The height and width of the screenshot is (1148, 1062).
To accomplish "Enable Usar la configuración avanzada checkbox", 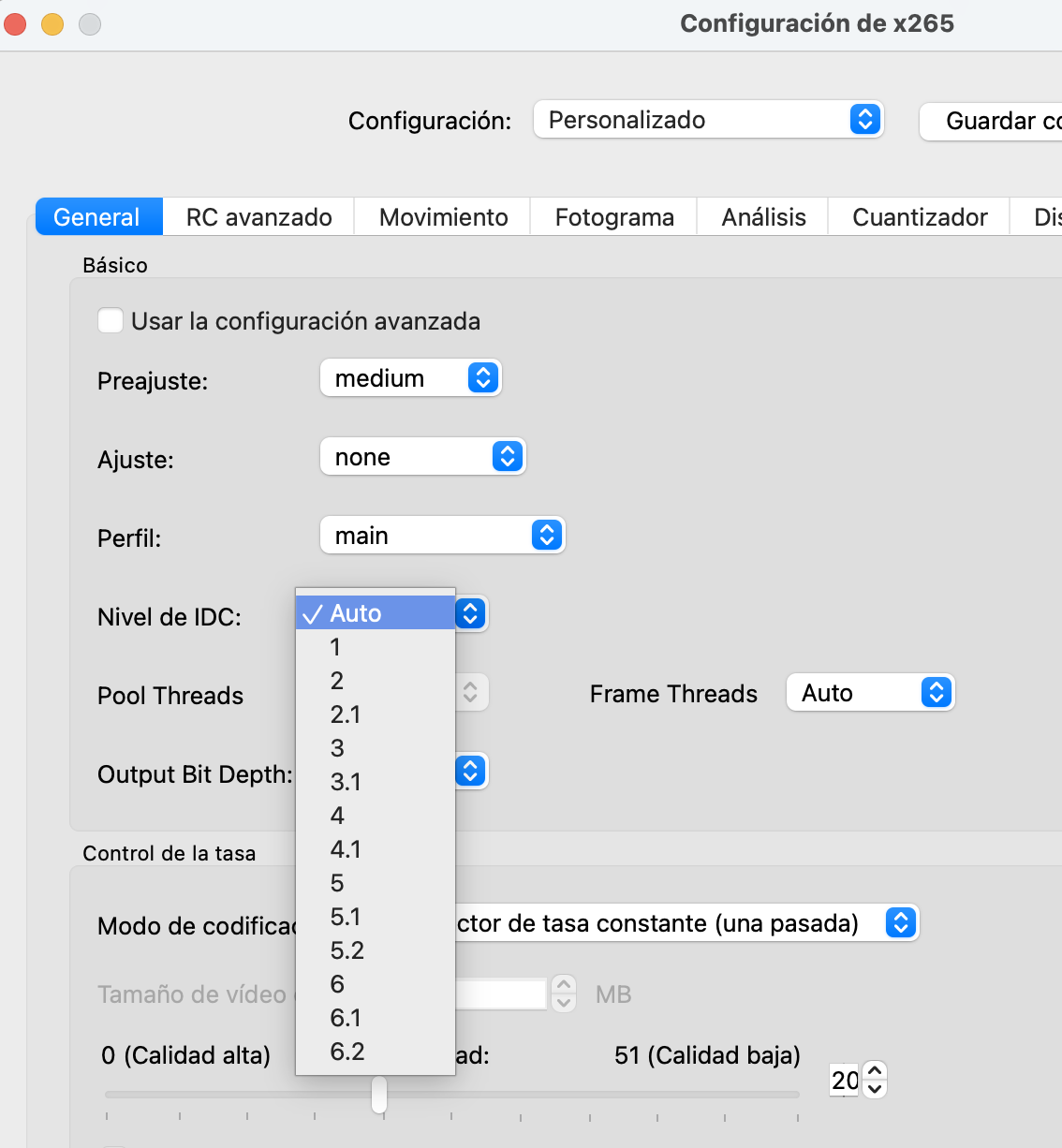I will 111,321.
